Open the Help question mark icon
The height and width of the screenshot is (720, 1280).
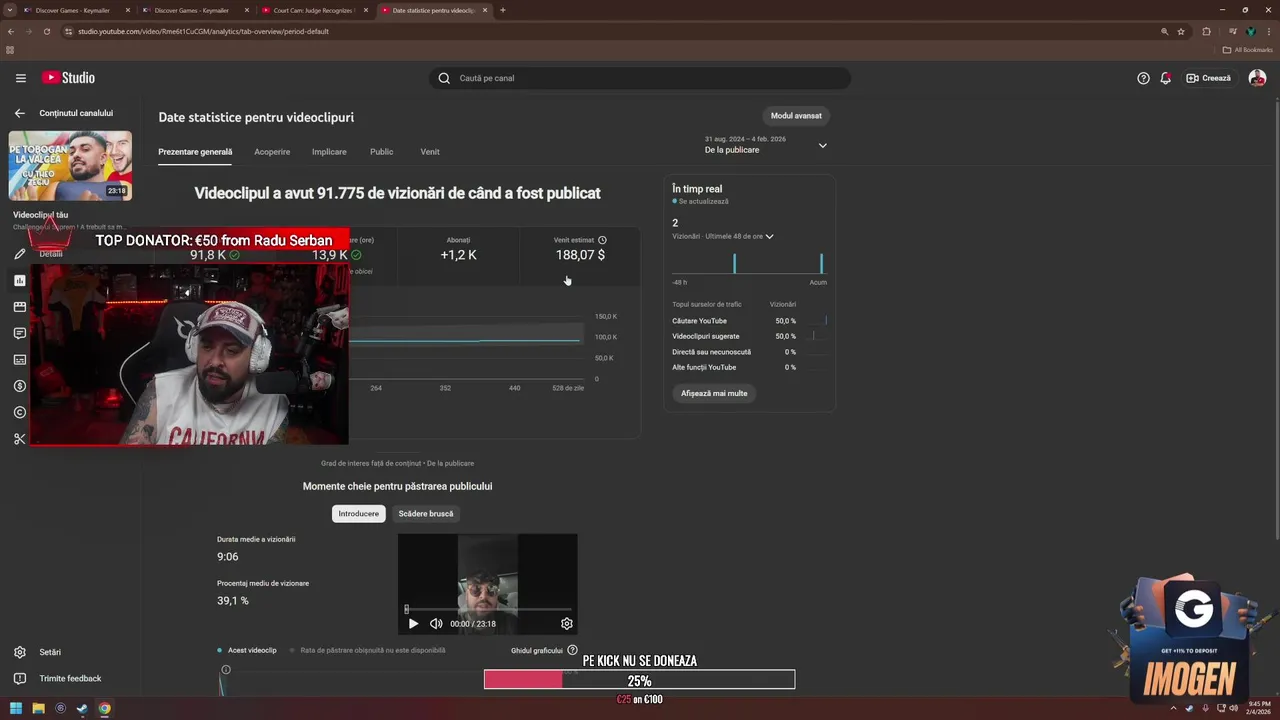tap(1143, 78)
